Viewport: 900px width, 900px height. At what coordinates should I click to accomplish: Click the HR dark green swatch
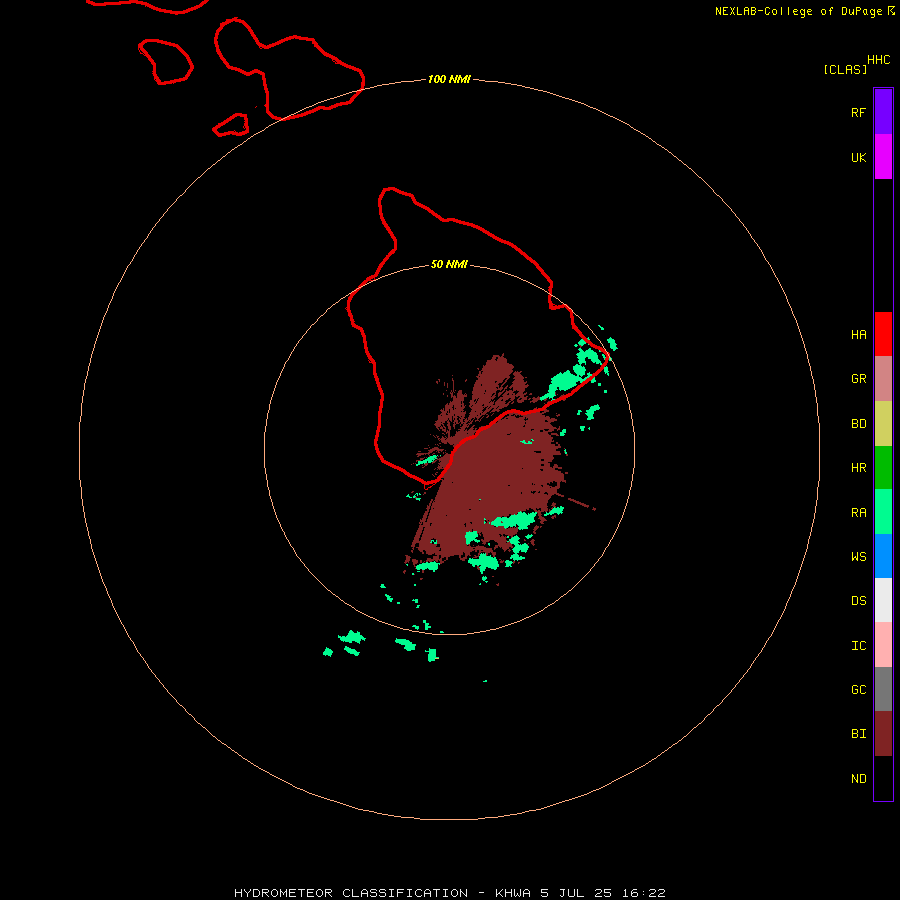coord(883,468)
